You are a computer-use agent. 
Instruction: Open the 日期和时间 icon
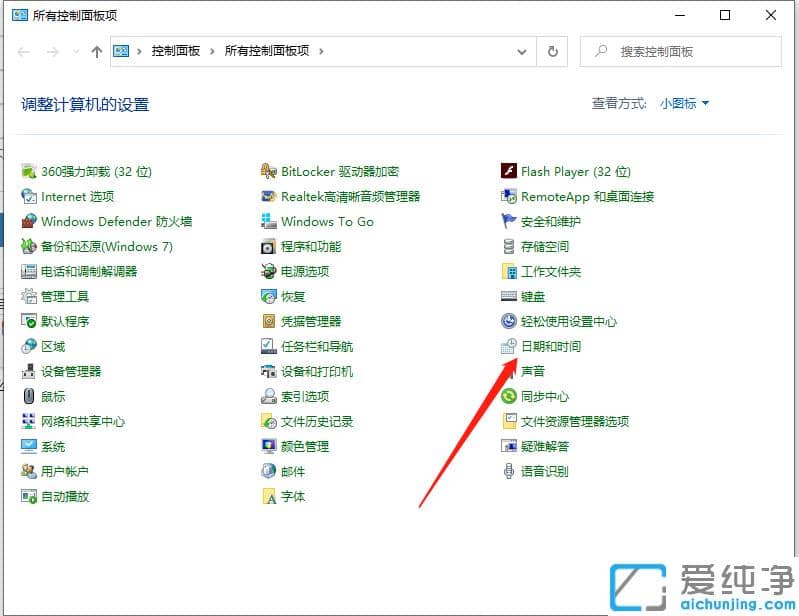[x=509, y=347]
